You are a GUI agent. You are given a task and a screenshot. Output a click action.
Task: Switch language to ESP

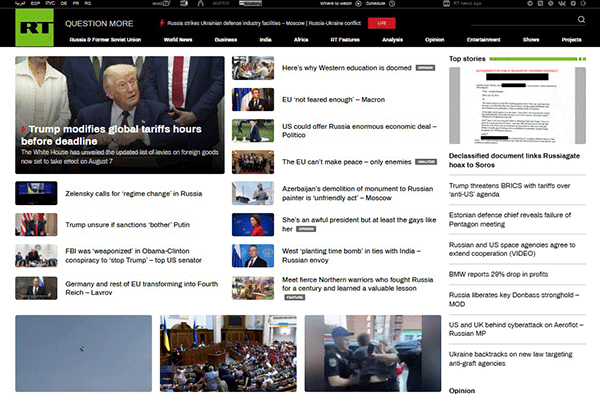click(35, 3)
